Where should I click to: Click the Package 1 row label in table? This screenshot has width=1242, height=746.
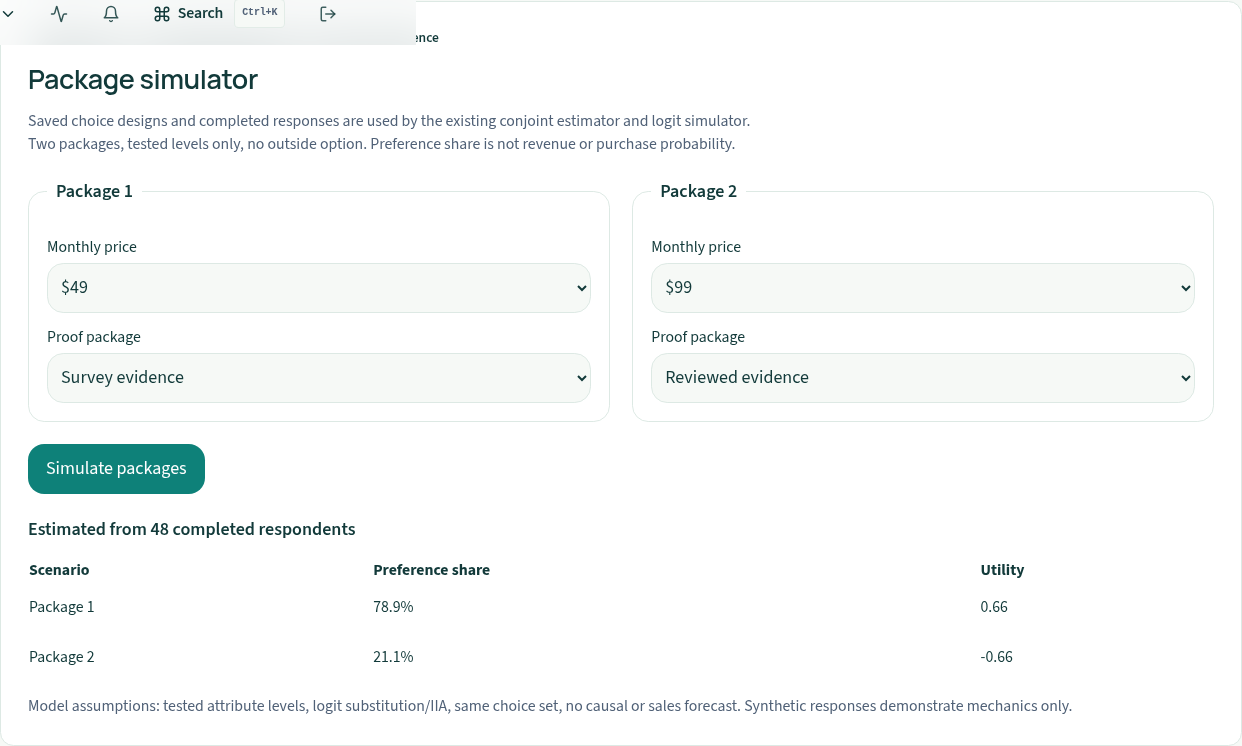click(62, 607)
